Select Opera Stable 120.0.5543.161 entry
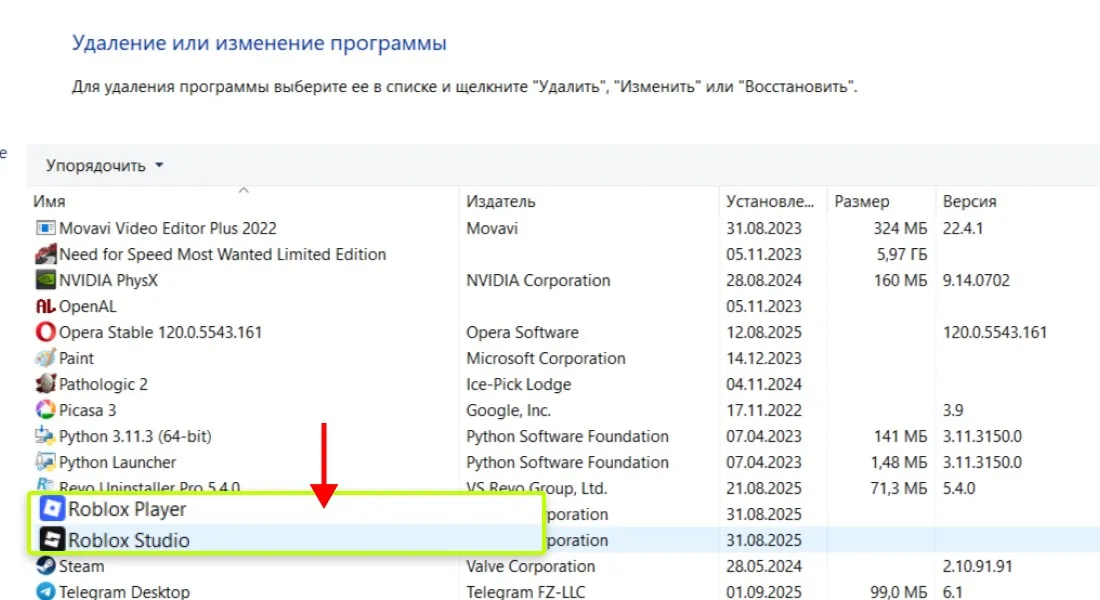 [x=161, y=332]
